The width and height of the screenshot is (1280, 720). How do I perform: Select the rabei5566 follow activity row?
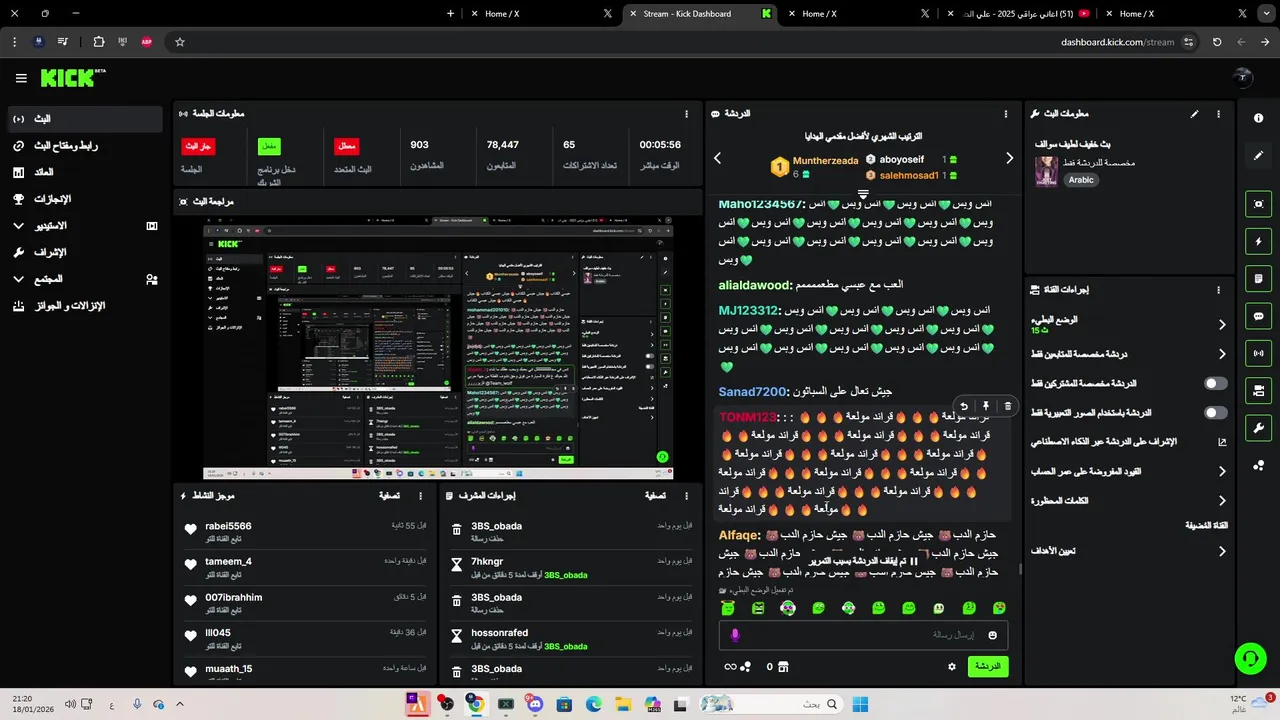(305, 533)
